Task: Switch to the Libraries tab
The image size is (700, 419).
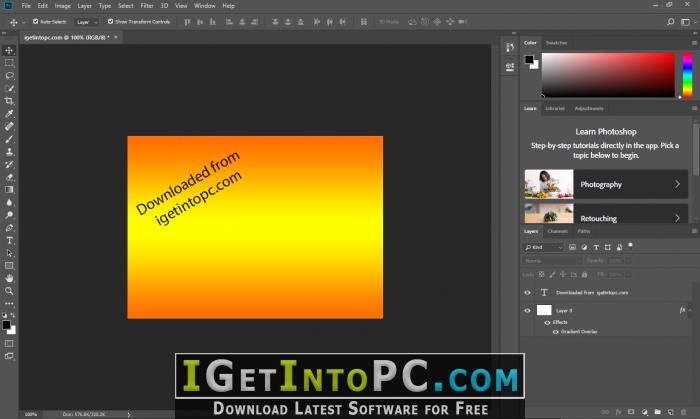Action: (x=555, y=108)
